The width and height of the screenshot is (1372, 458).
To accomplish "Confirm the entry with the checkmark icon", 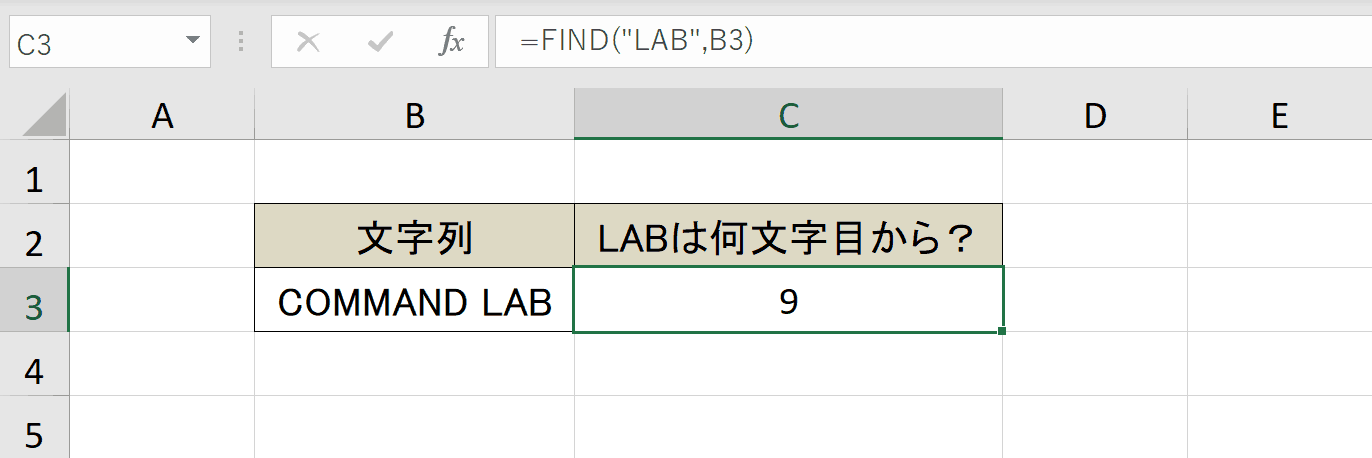I will coord(380,42).
